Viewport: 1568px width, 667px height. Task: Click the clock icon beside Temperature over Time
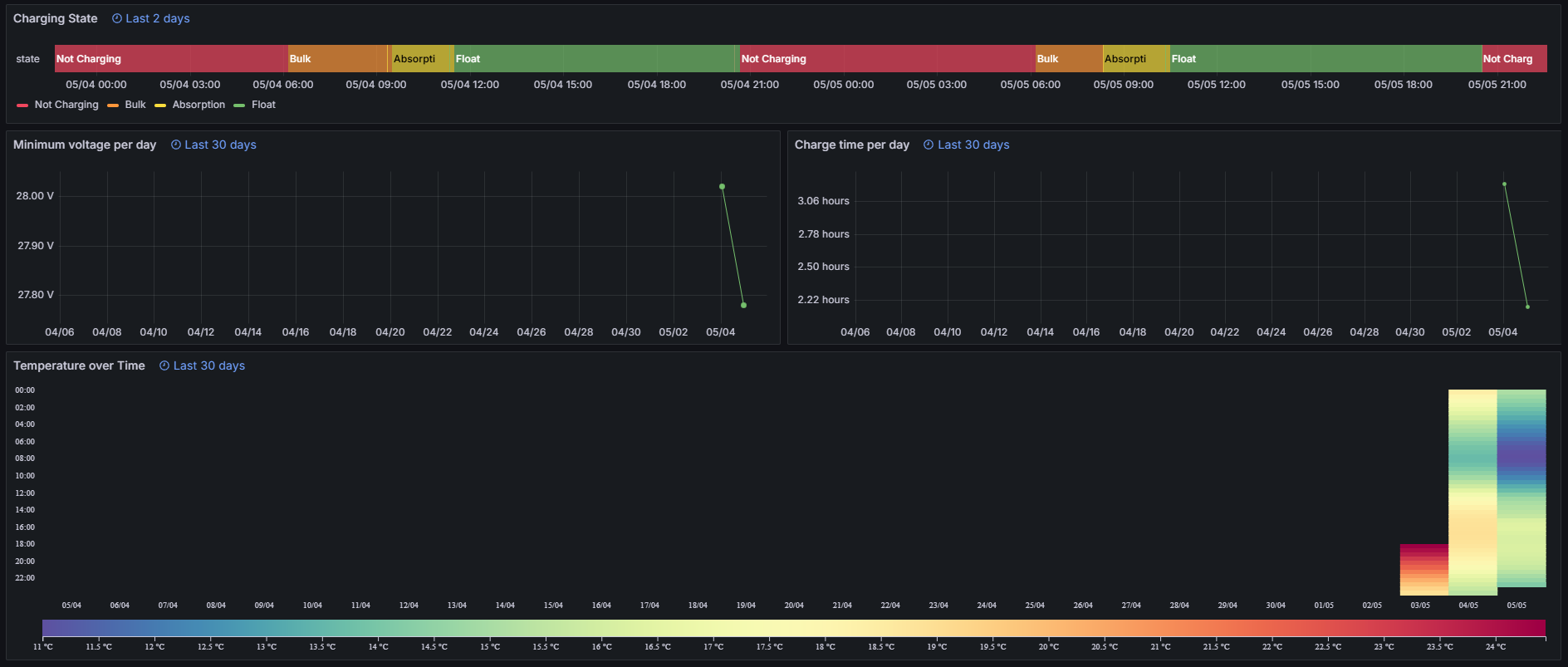point(164,365)
